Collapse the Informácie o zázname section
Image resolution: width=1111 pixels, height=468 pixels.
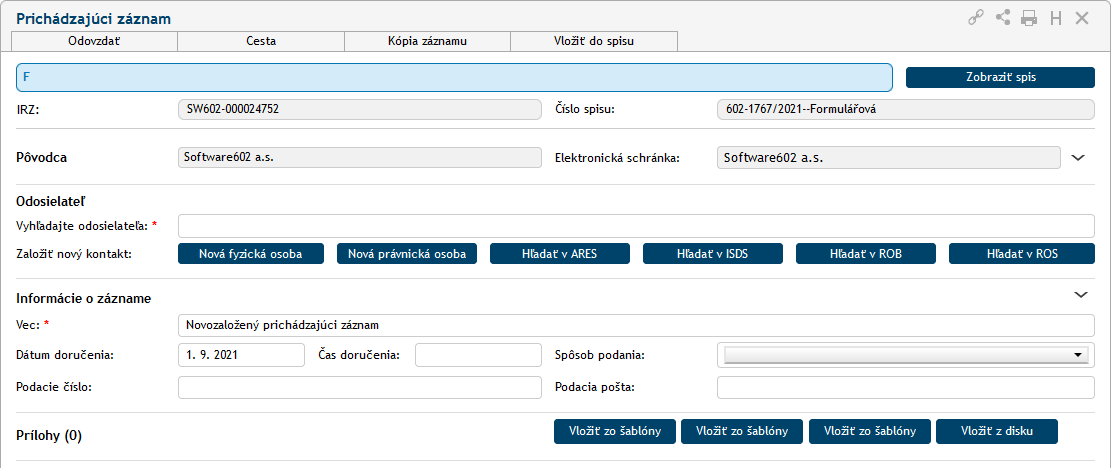1080,295
